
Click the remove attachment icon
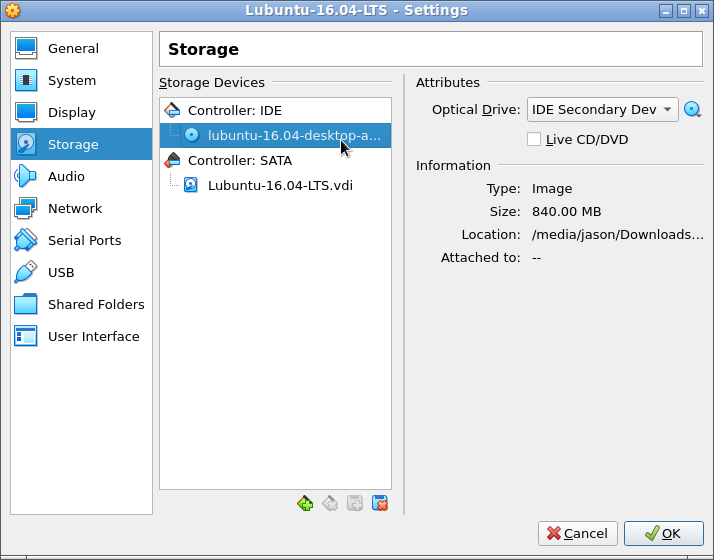[x=380, y=504]
